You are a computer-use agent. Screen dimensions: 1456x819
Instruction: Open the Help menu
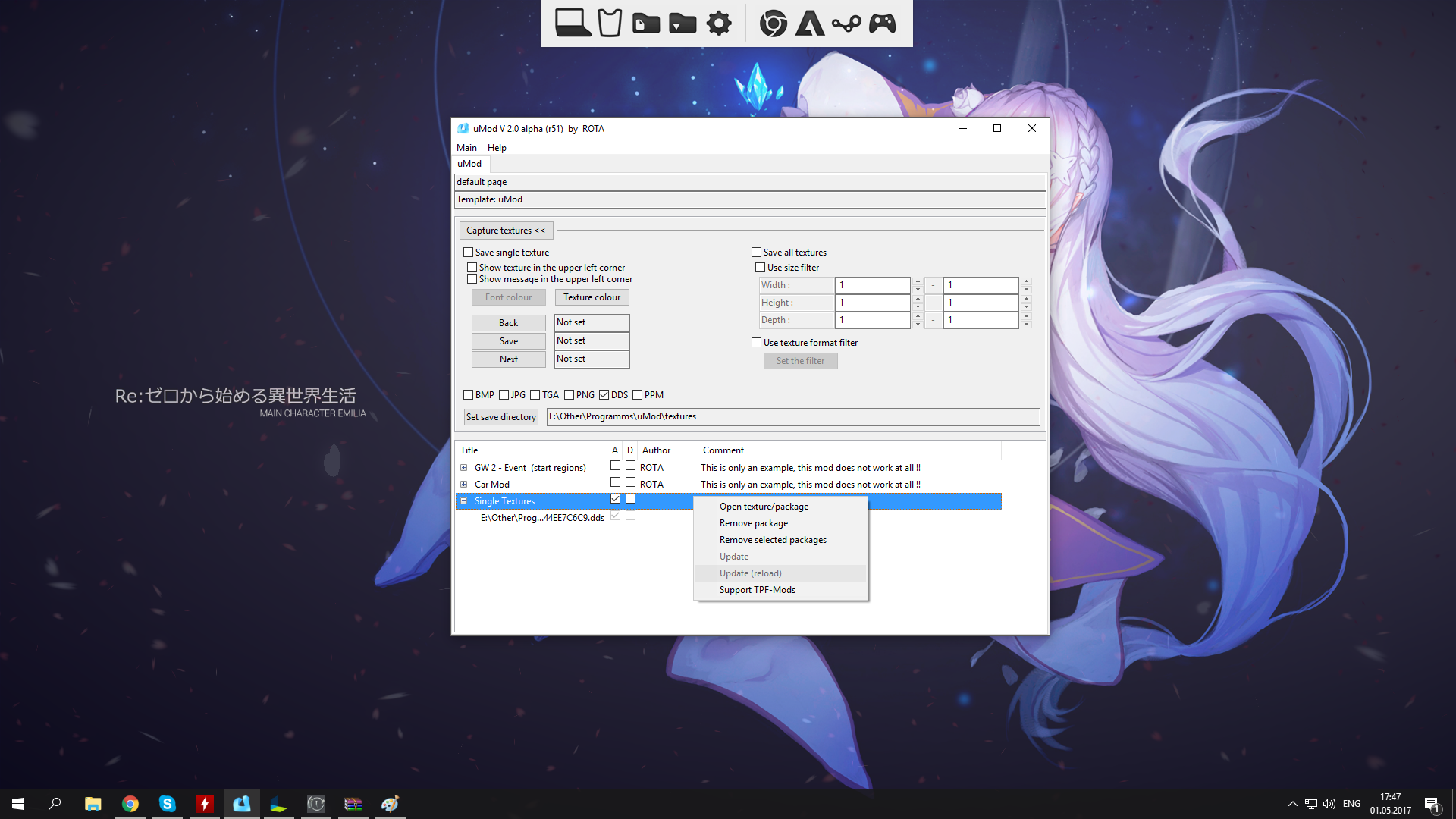[x=497, y=148]
